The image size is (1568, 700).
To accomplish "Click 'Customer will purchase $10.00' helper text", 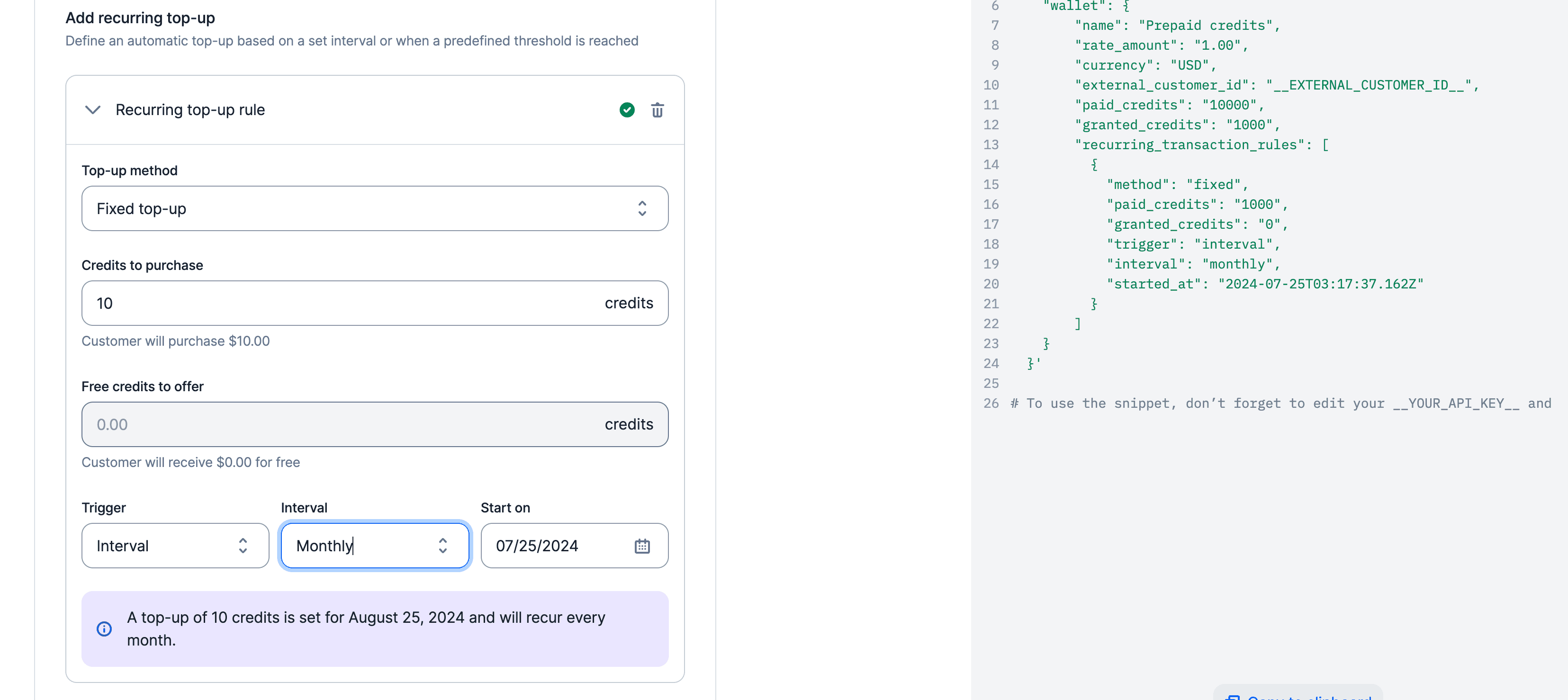I will click(175, 341).
